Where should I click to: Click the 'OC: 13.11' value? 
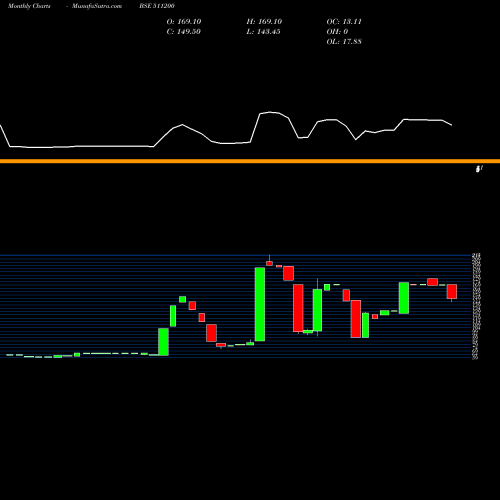(x=344, y=22)
